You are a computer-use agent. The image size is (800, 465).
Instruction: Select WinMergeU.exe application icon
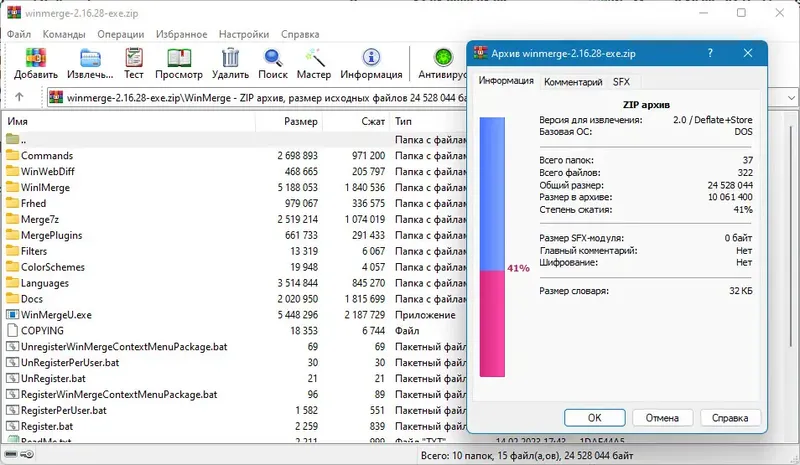click(x=12, y=314)
